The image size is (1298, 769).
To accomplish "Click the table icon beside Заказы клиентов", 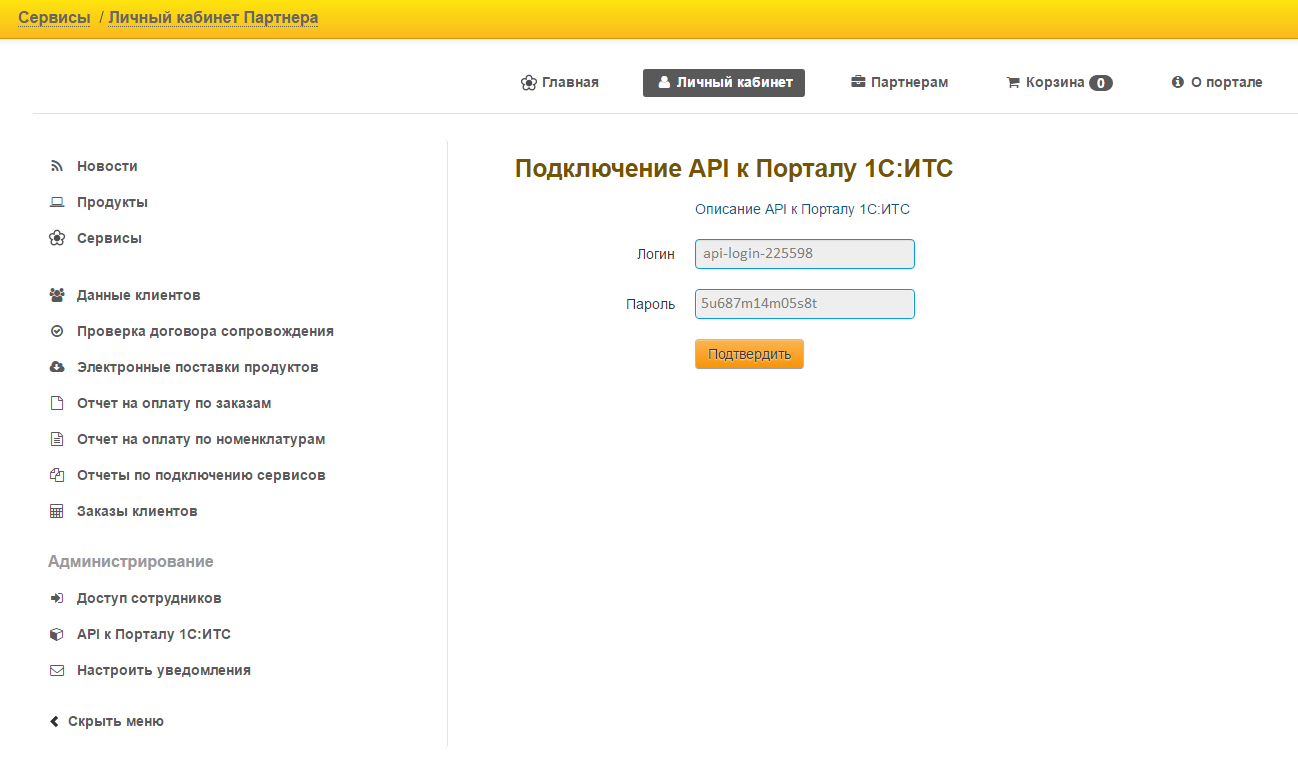I will coord(57,511).
